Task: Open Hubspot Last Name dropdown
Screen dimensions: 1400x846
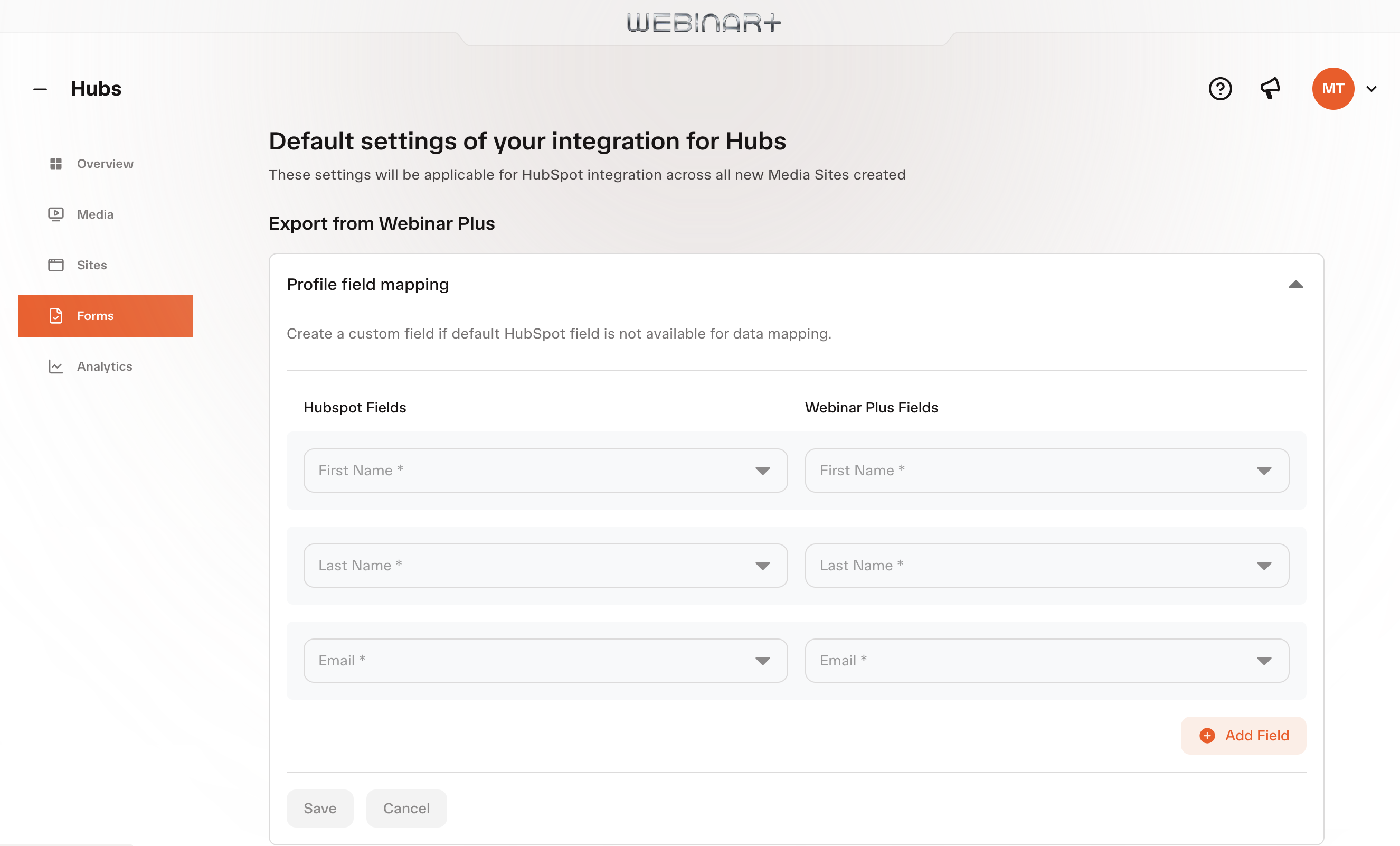Action: pyautogui.click(x=545, y=565)
